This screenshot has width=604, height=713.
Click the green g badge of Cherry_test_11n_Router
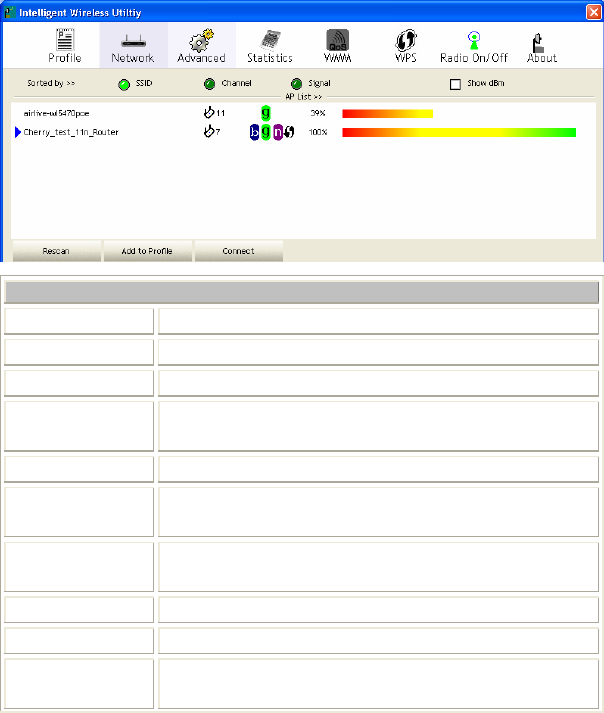pos(266,132)
